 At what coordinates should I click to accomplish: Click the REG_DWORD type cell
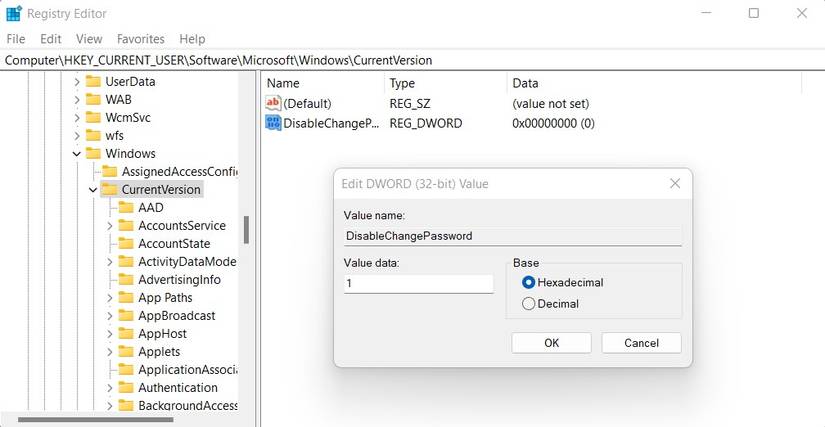(426, 124)
